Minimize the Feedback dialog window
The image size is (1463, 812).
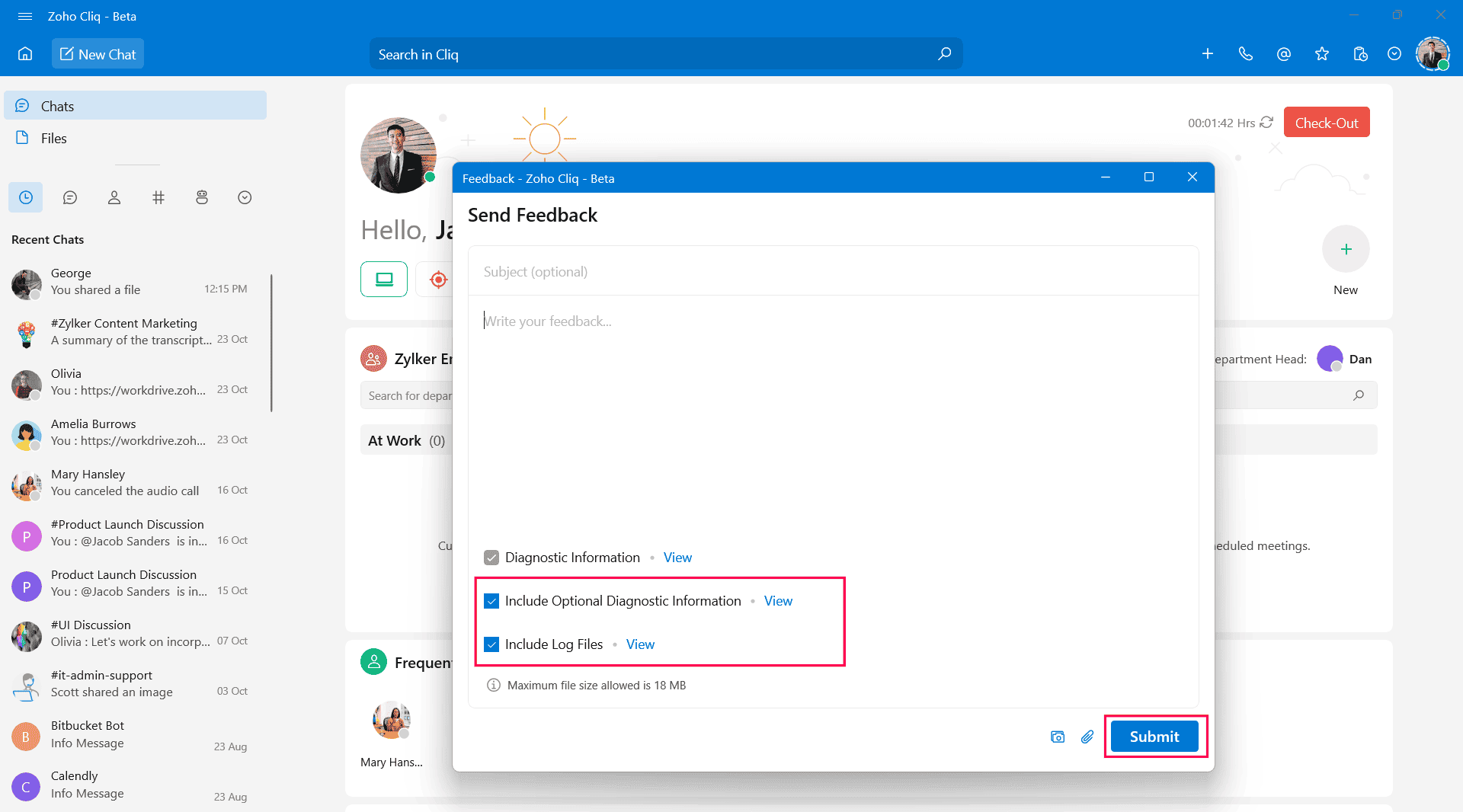(x=1106, y=177)
